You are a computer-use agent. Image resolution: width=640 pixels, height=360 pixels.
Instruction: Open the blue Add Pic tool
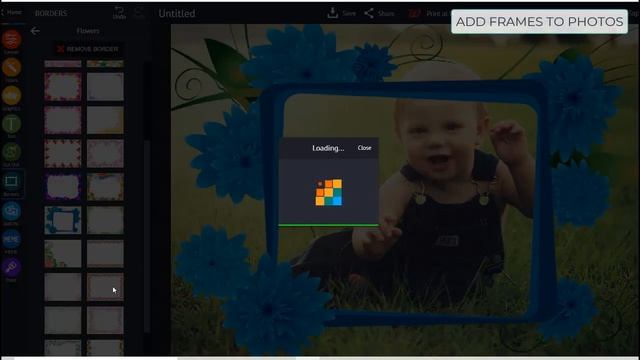tap(11, 211)
